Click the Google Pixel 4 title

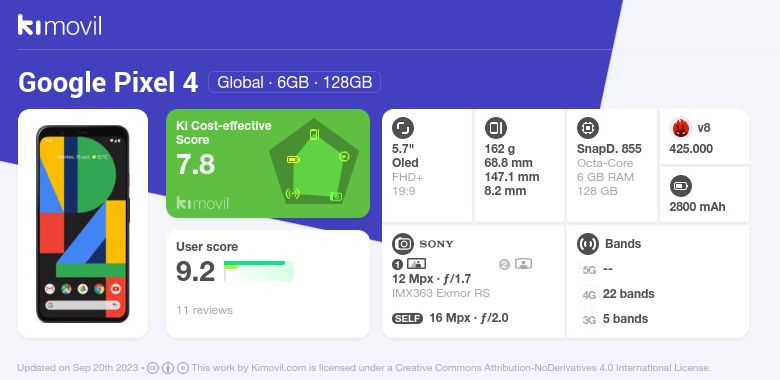[108, 83]
